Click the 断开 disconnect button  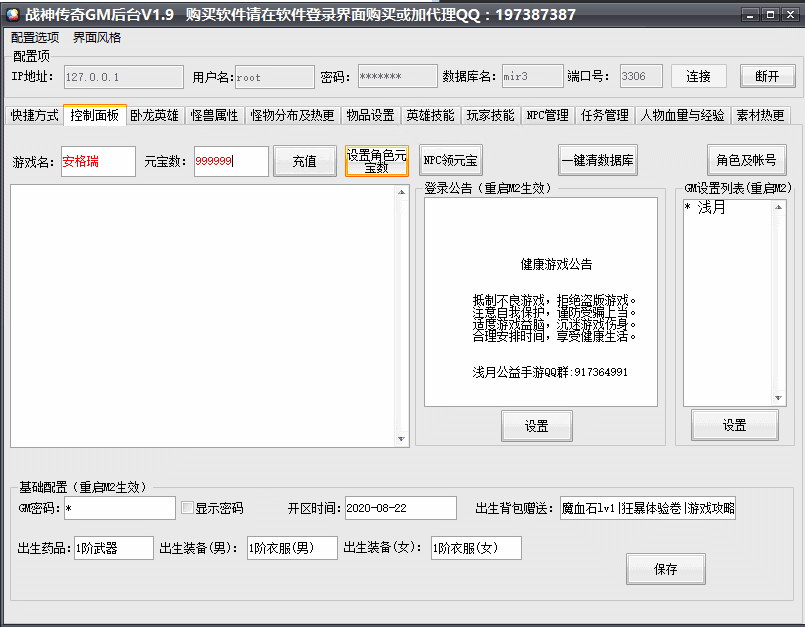[766, 75]
